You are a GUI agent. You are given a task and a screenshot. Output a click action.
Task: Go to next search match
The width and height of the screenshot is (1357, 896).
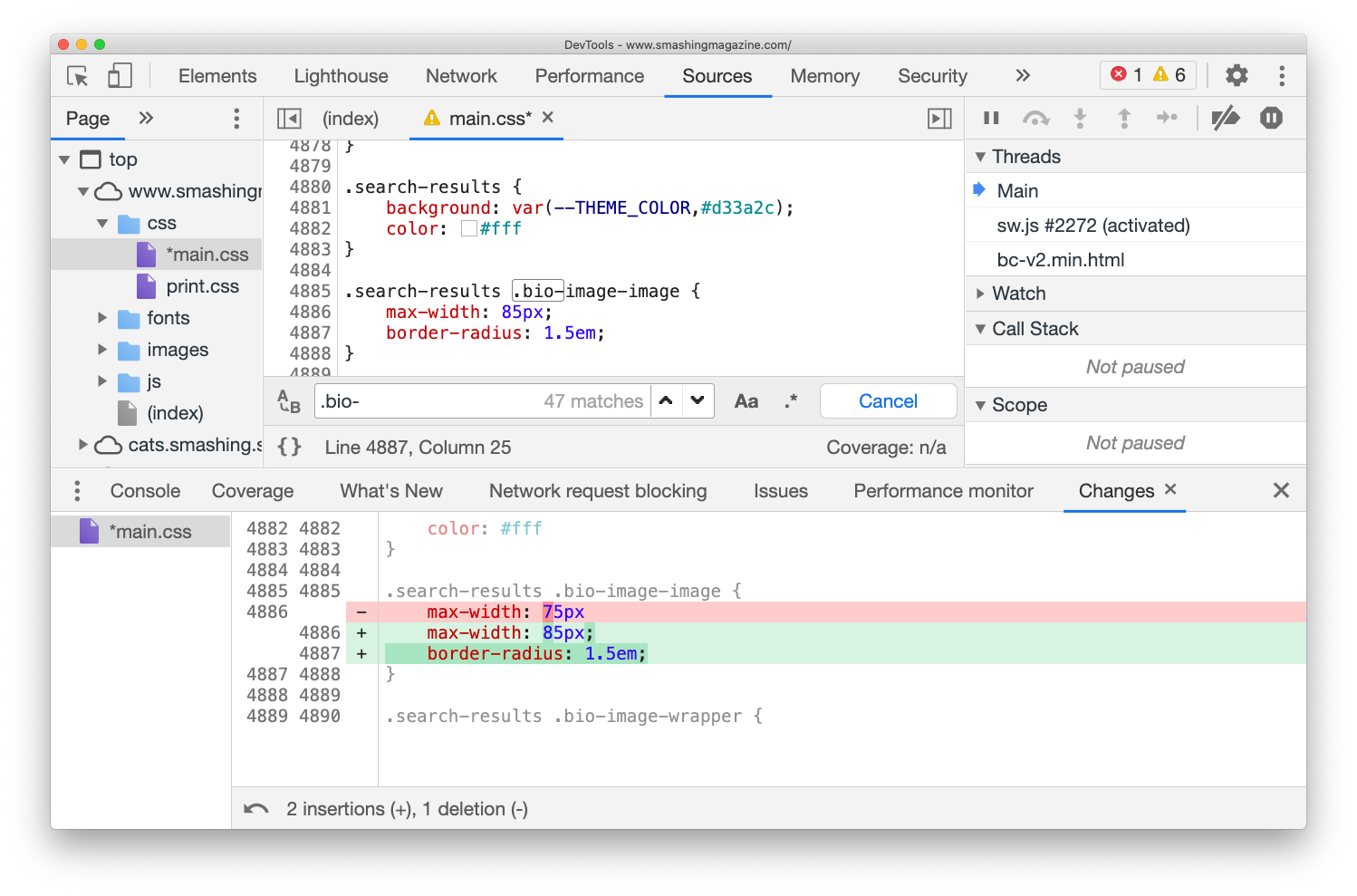click(x=698, y=401)
